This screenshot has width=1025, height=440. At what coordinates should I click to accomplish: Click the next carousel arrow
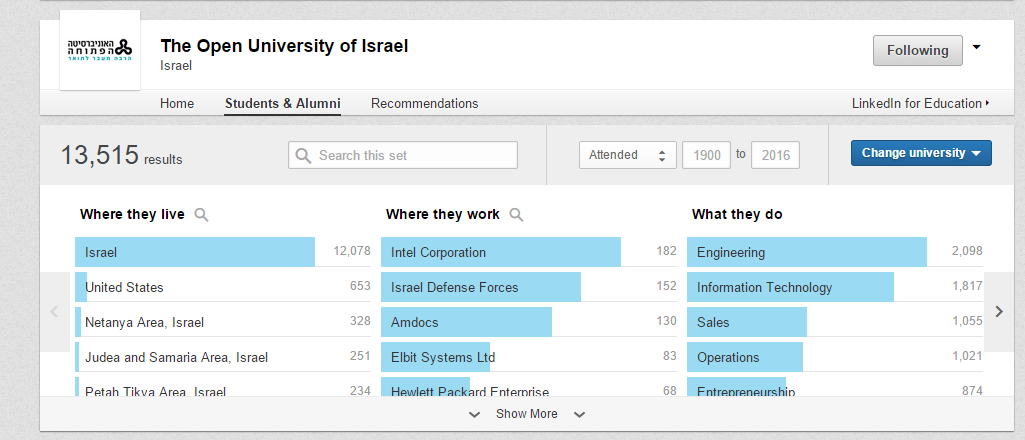tap(999, 312)
